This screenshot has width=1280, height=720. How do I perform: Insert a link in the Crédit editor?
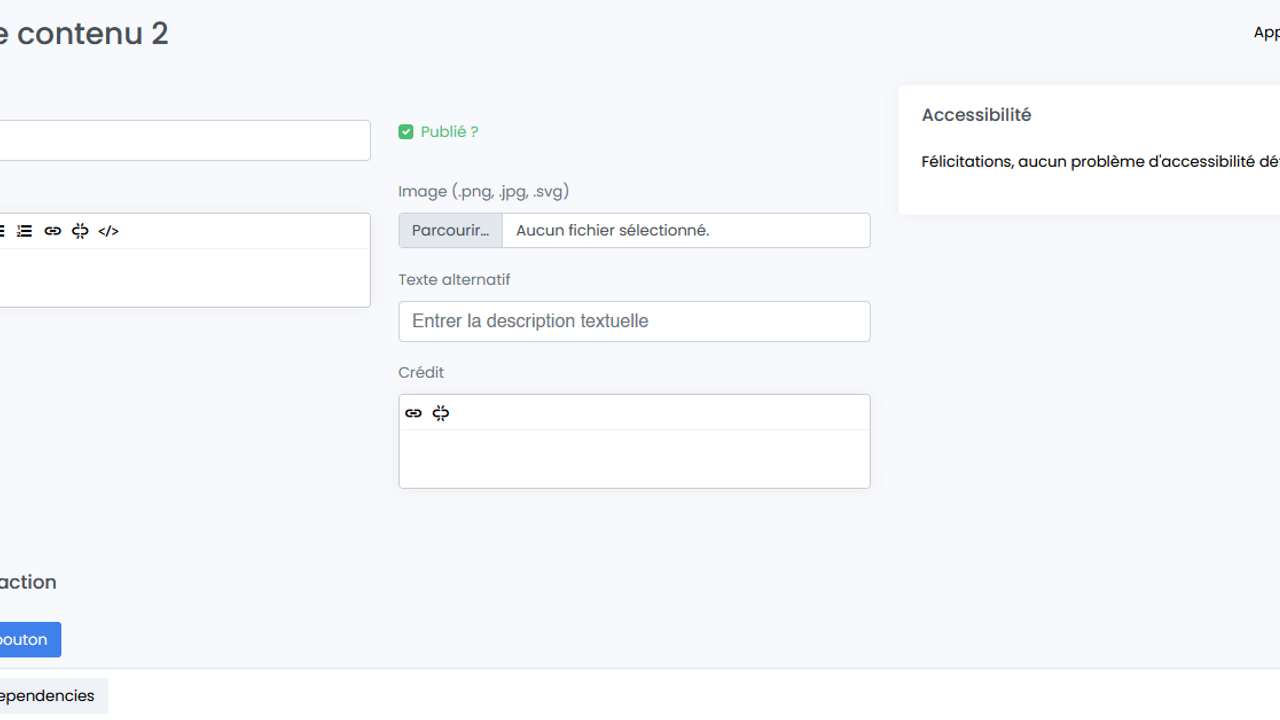(x=413, y=413)
